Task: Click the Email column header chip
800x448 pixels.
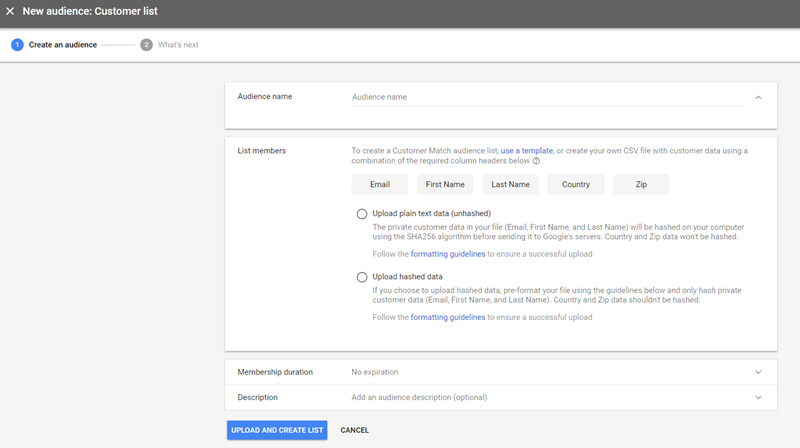Action: [380, 185]
